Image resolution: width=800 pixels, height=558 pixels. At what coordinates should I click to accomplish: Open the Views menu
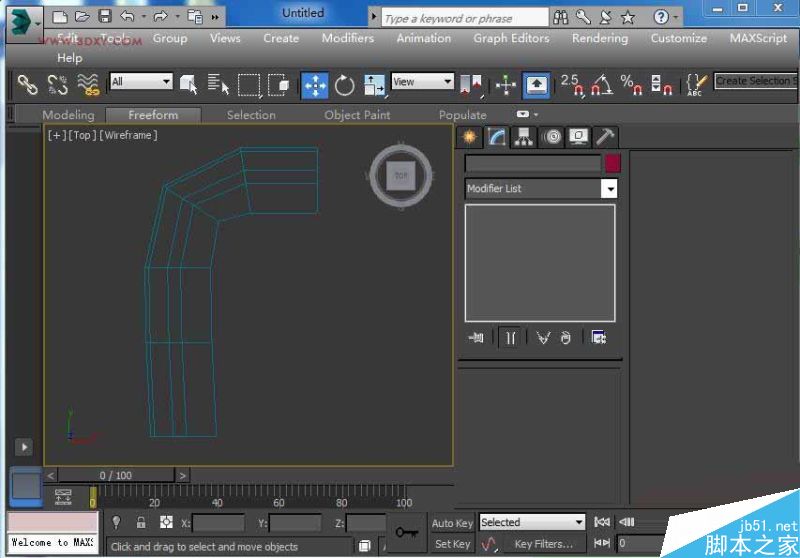(225, 38)
